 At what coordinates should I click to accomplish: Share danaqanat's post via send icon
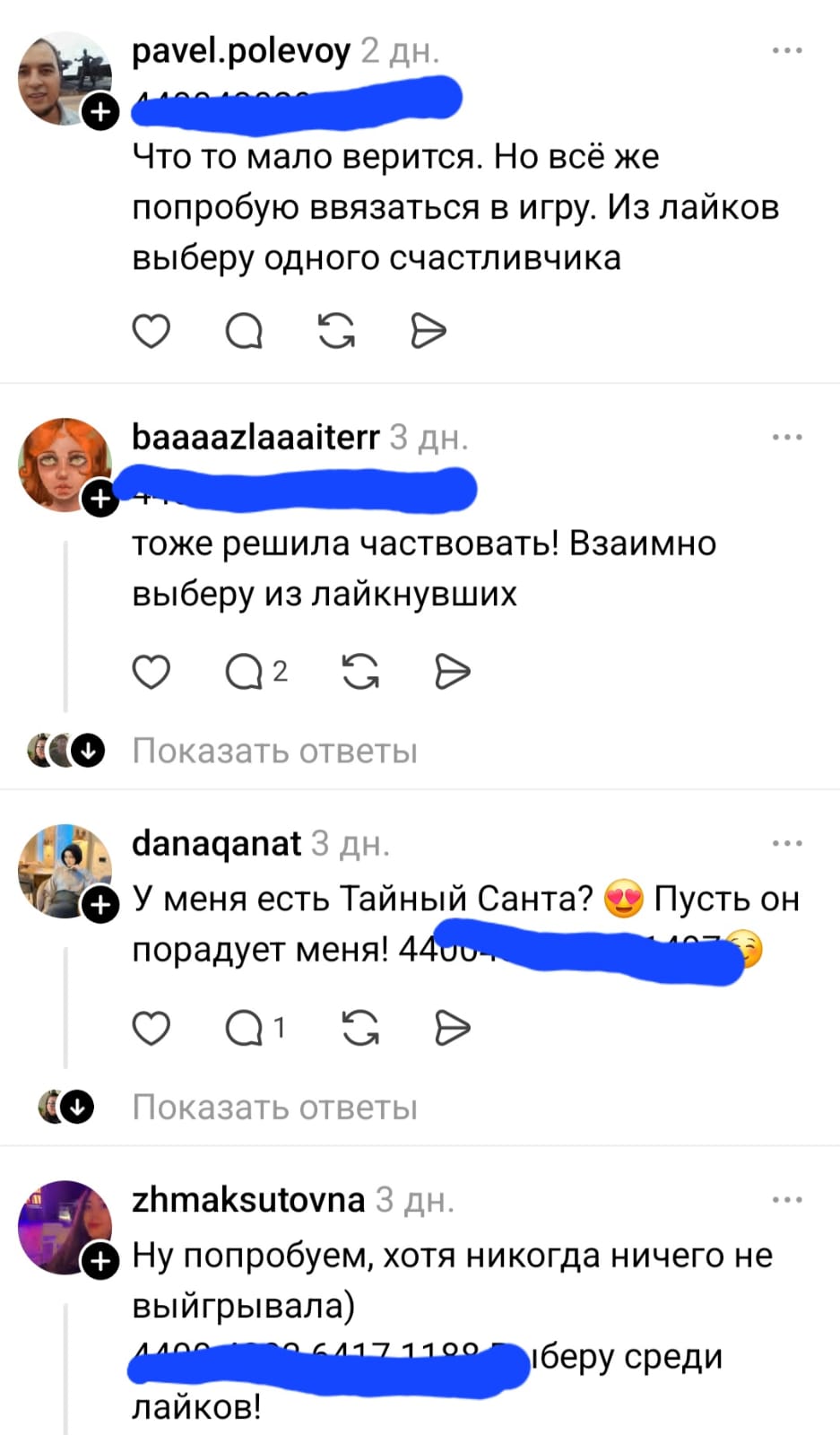(453, 1028)
